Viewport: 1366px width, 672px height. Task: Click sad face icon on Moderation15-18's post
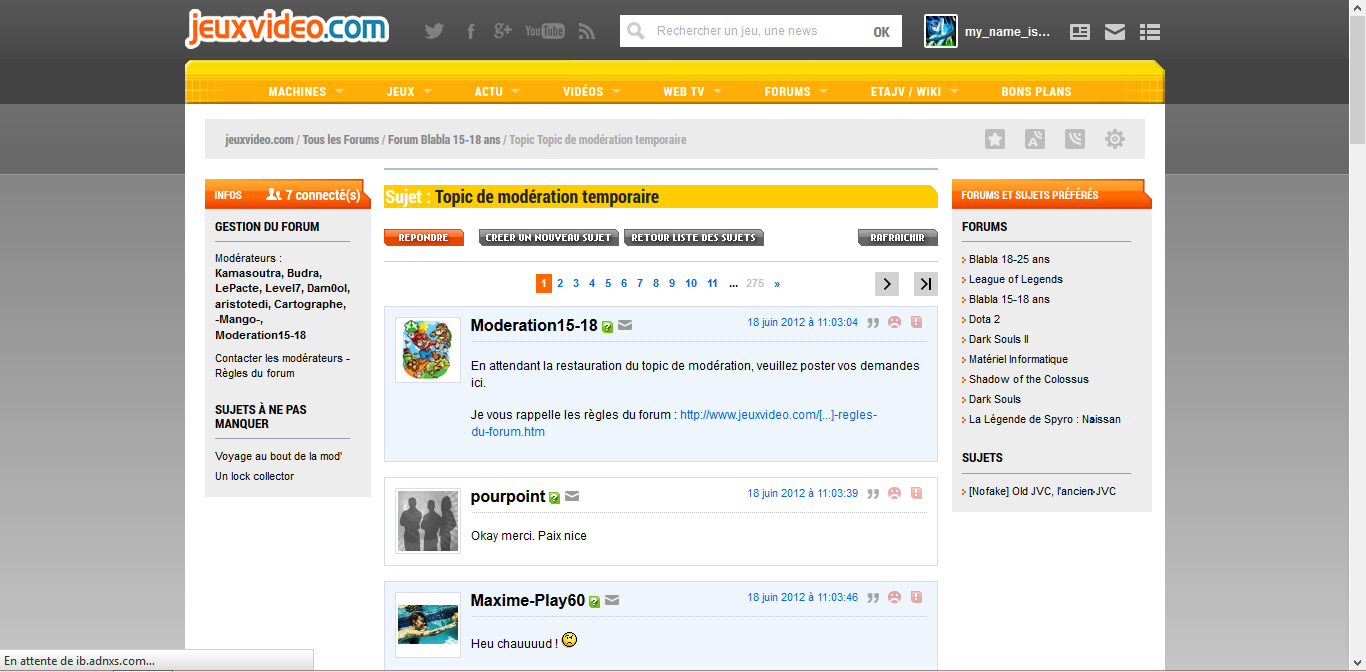tap(895, 322)
